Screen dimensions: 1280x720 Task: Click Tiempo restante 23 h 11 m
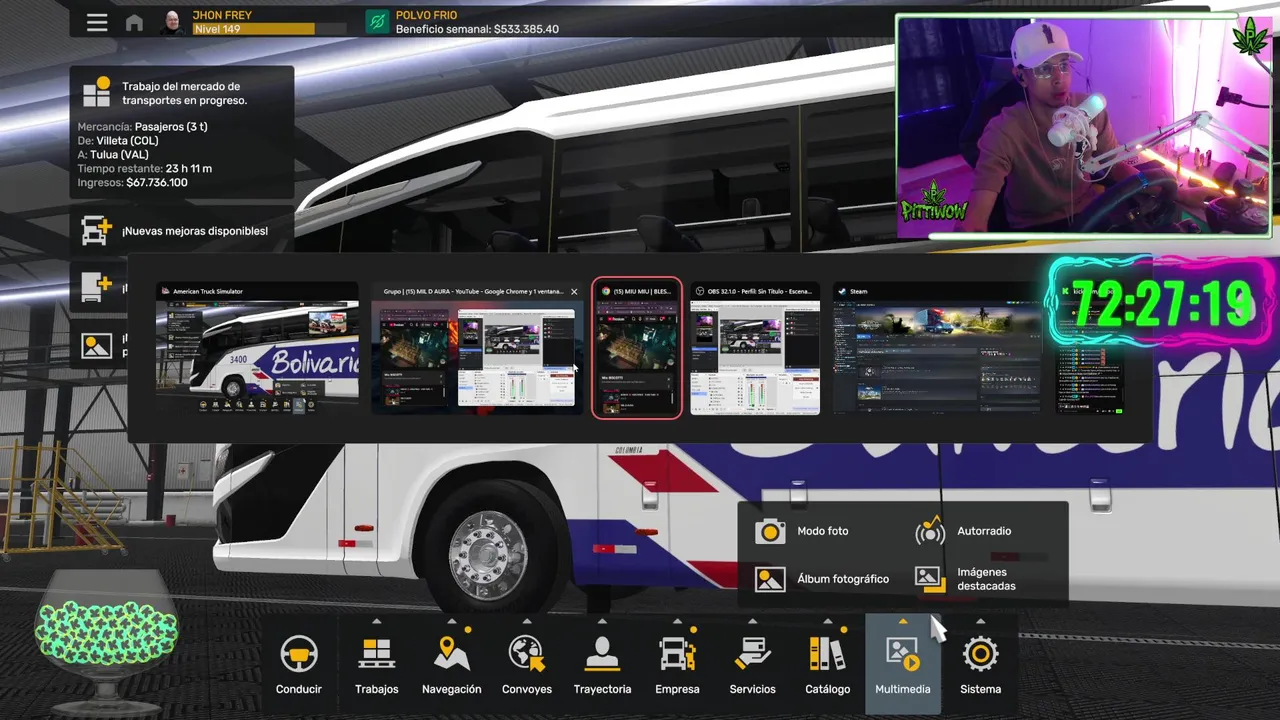[x=145, y=169]
